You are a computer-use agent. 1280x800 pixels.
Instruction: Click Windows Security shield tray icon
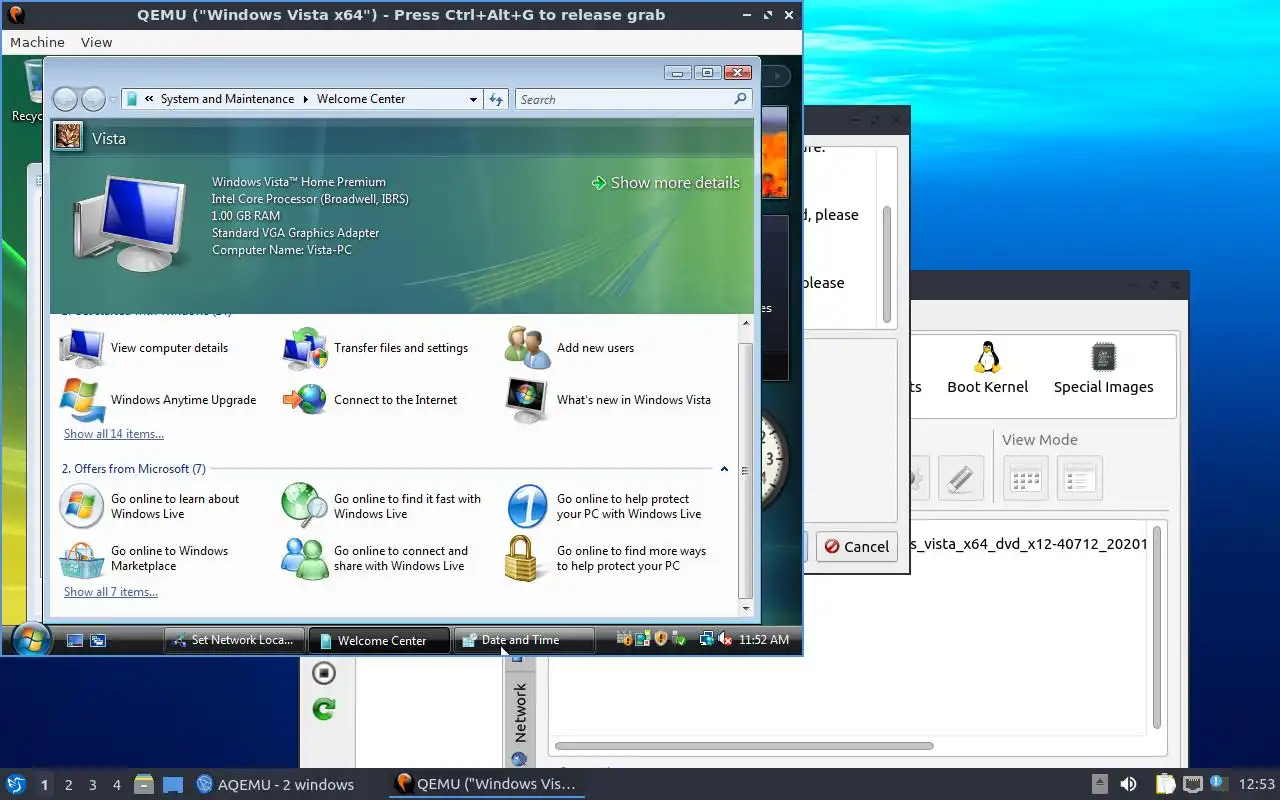click(660, 639)
